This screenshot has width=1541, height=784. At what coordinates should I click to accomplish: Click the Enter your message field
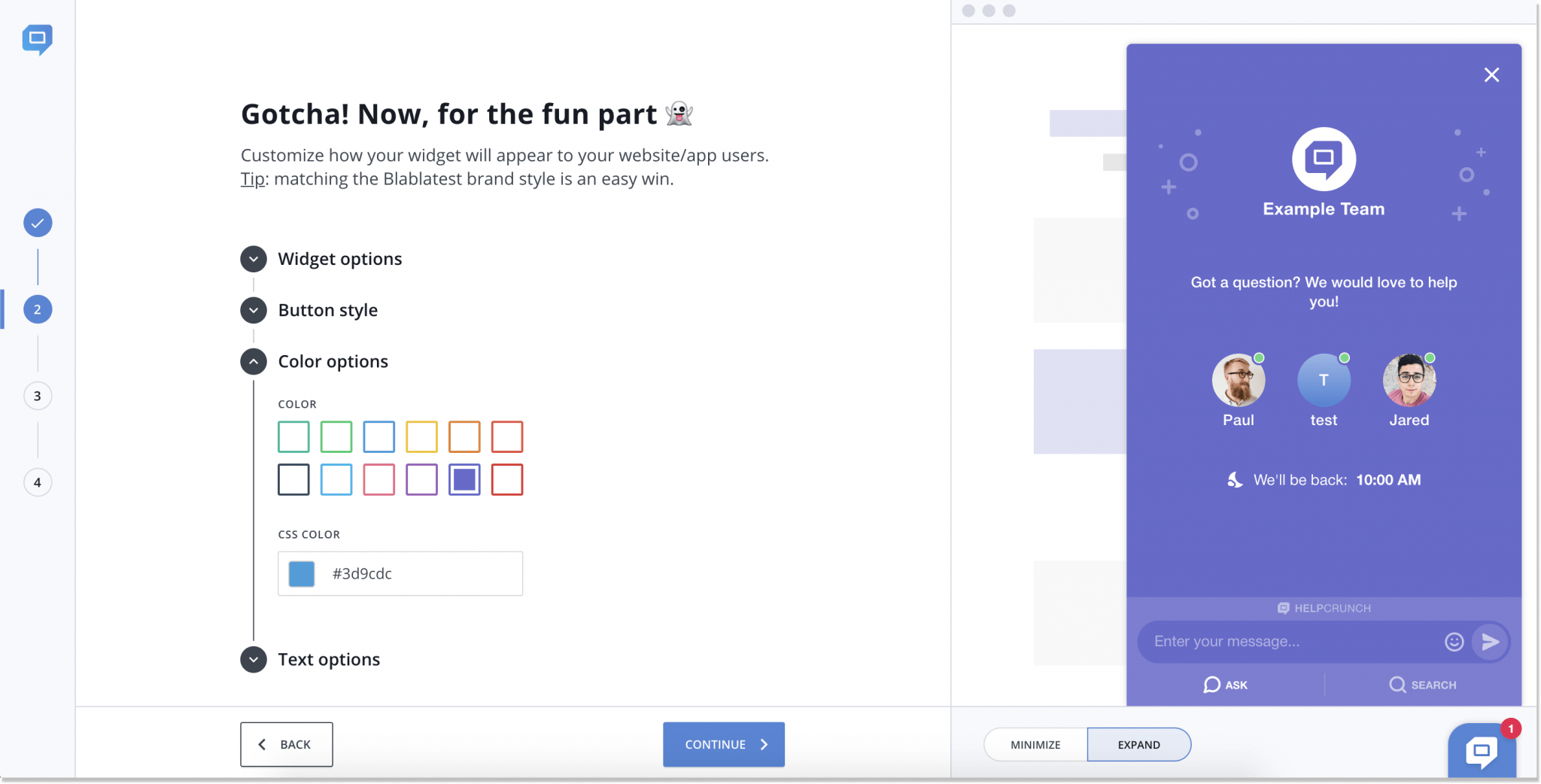click(1279, 641)
